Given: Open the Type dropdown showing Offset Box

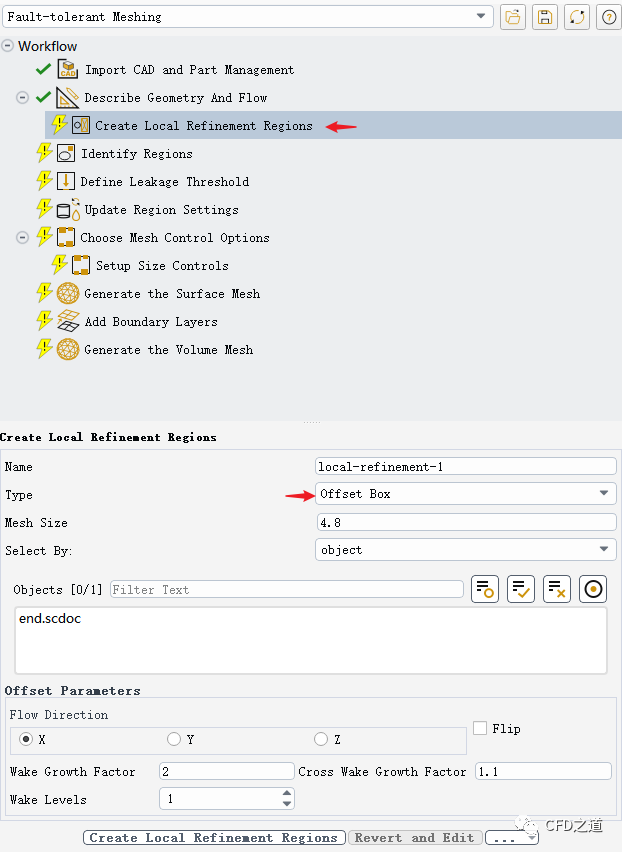Looking at the screenshot, I should 604,493.
